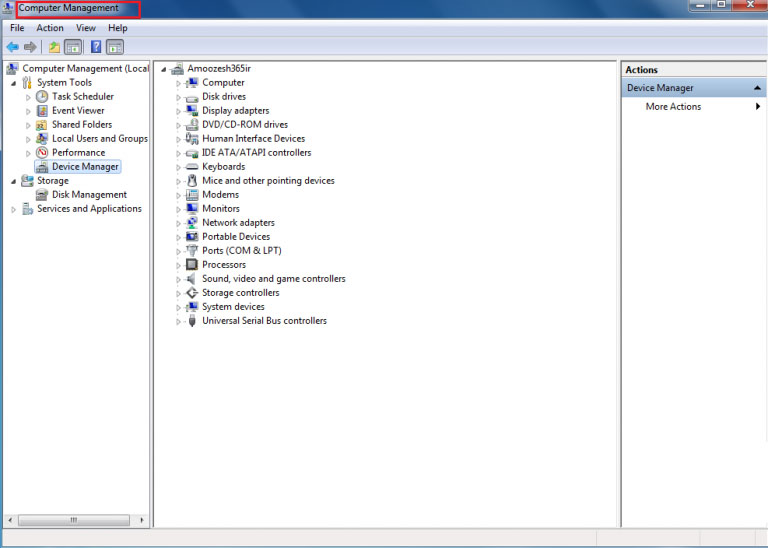The height and width of the screenshot is (548, 768).
Task: Click the Up one level folder icon
Action: (54, 48)
